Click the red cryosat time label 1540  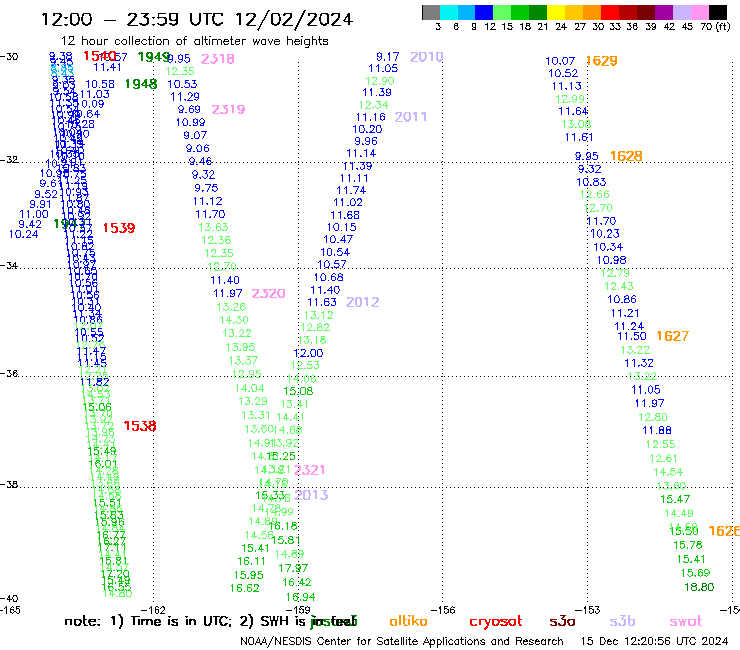tap(99, 56)
